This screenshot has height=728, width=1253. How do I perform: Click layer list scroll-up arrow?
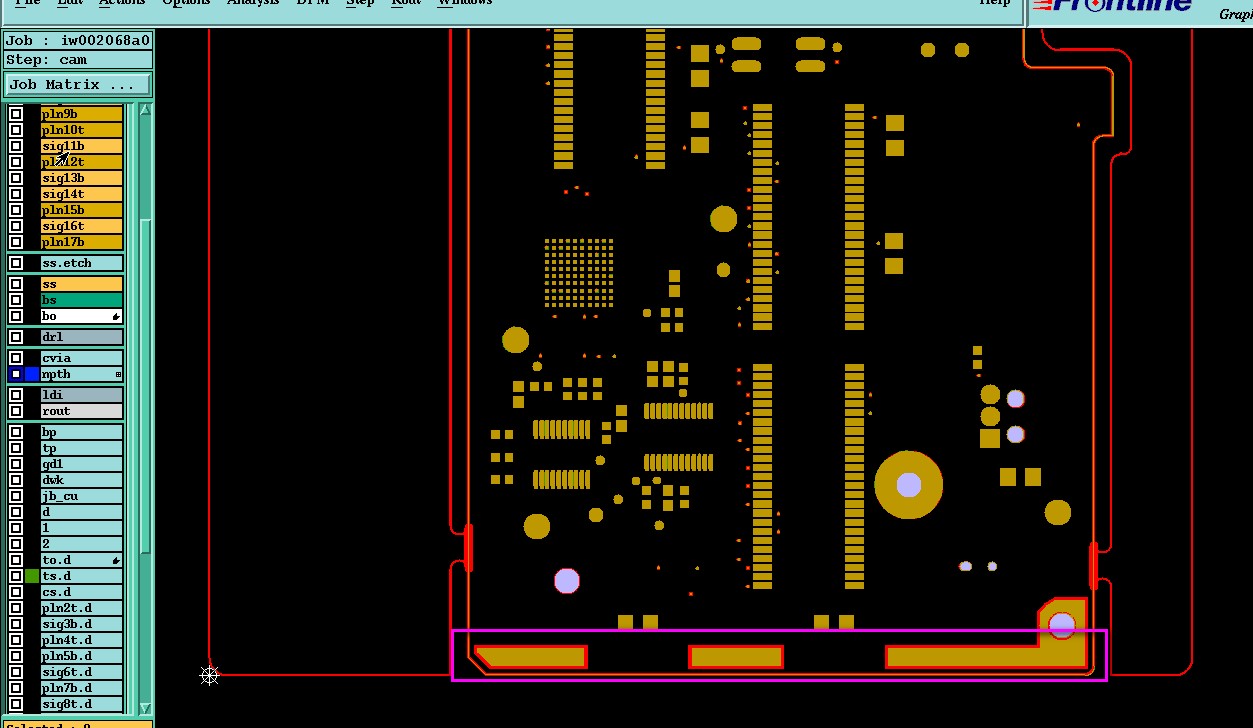tap(145, 109)
